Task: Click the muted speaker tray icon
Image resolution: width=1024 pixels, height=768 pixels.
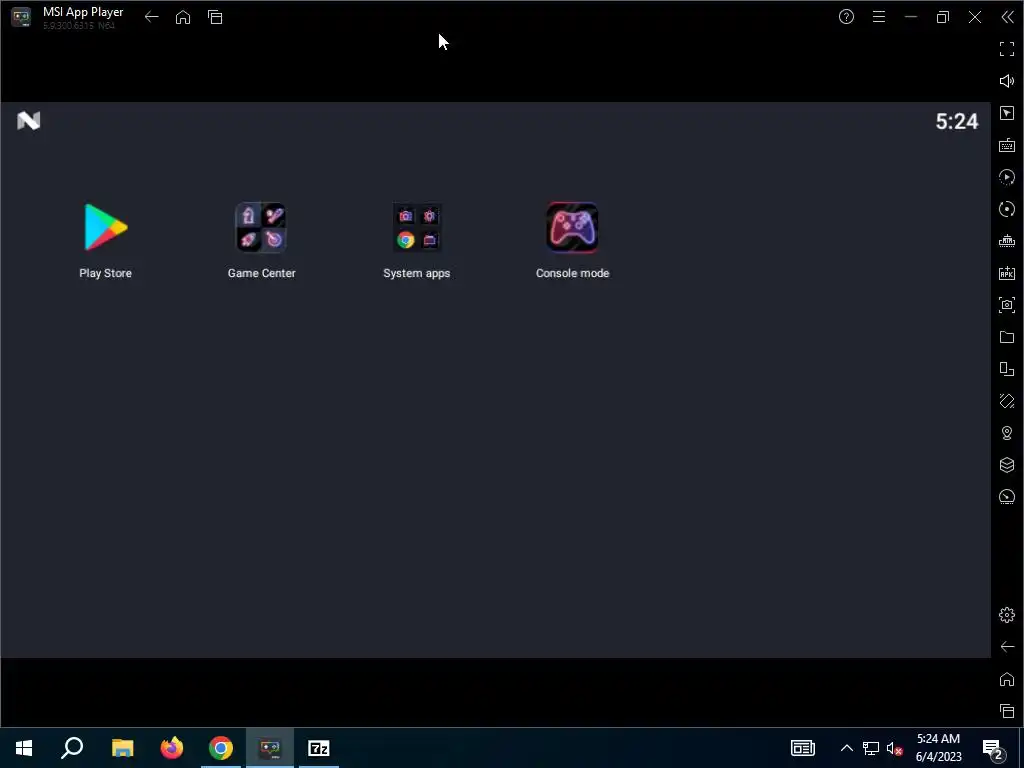Action: [x=895, y=748]
